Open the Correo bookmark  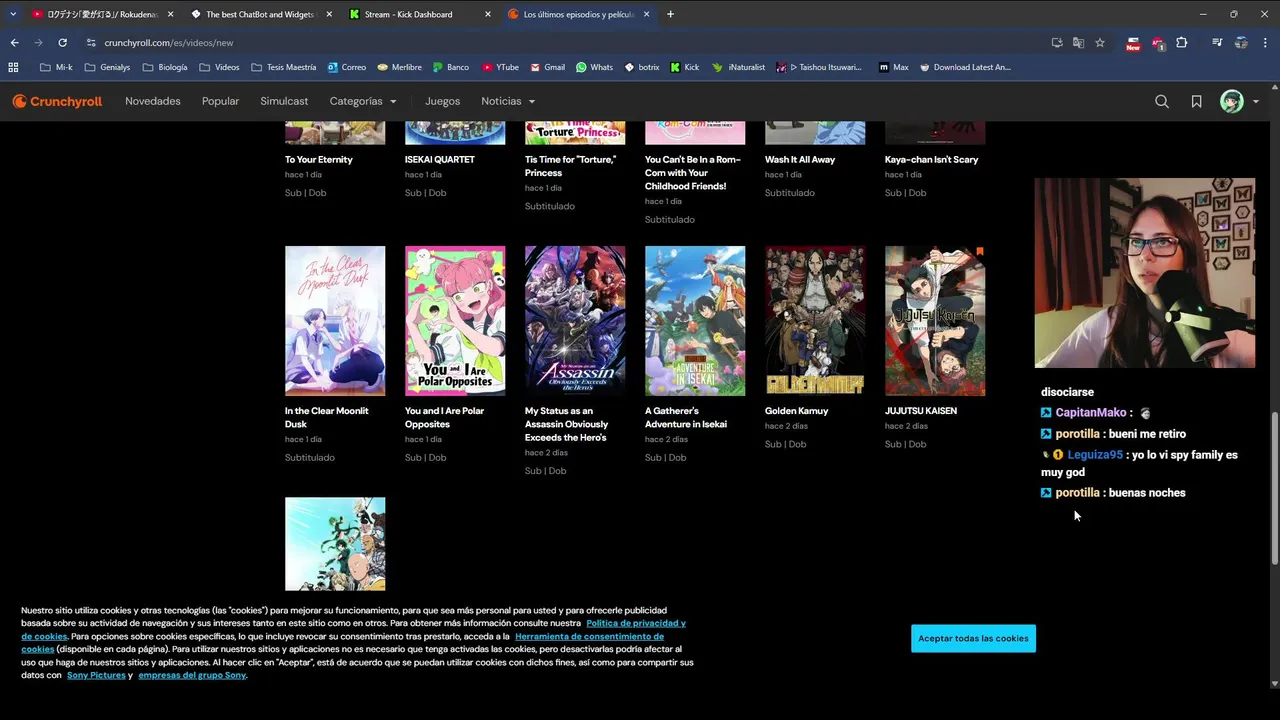347,67
